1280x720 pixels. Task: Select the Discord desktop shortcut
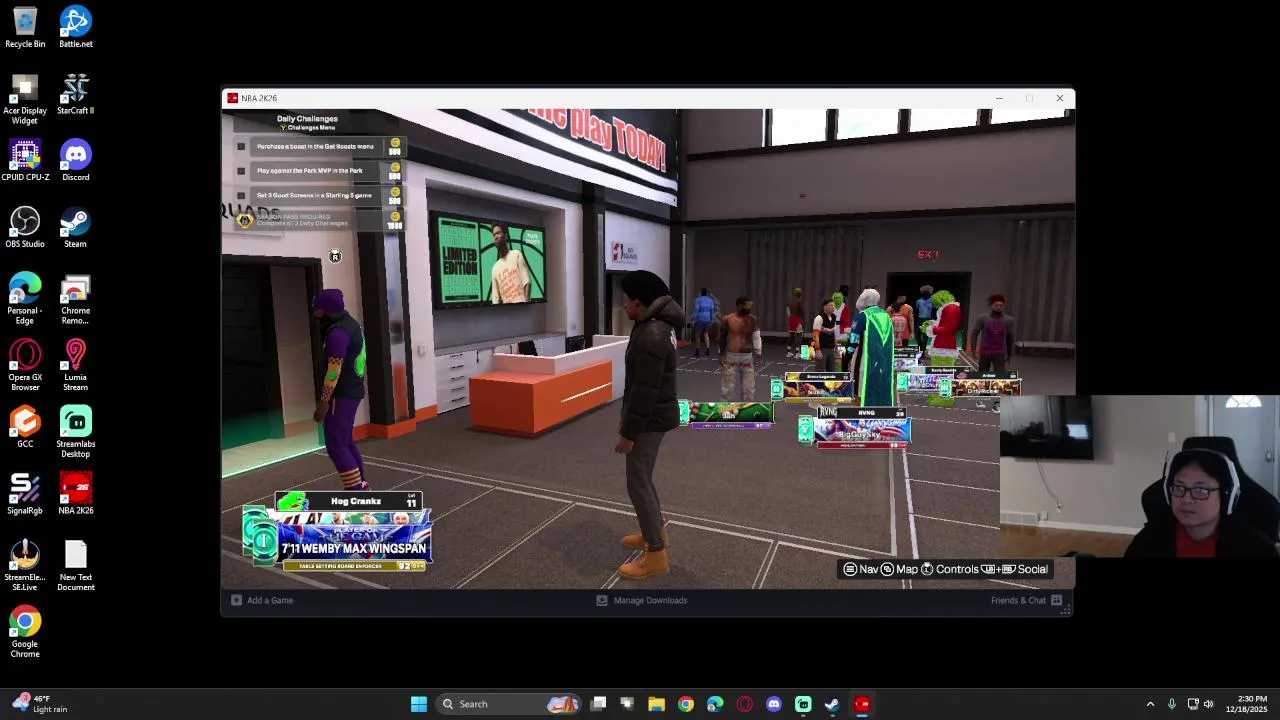[76, 161]
